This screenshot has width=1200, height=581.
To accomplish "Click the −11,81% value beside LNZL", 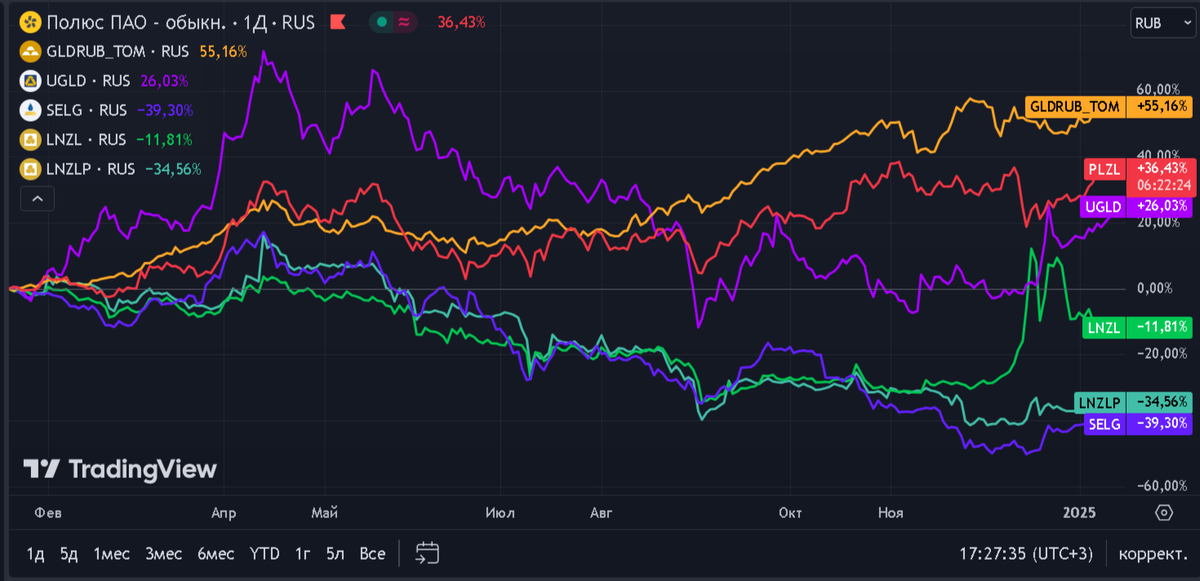I will coord(162,139).
